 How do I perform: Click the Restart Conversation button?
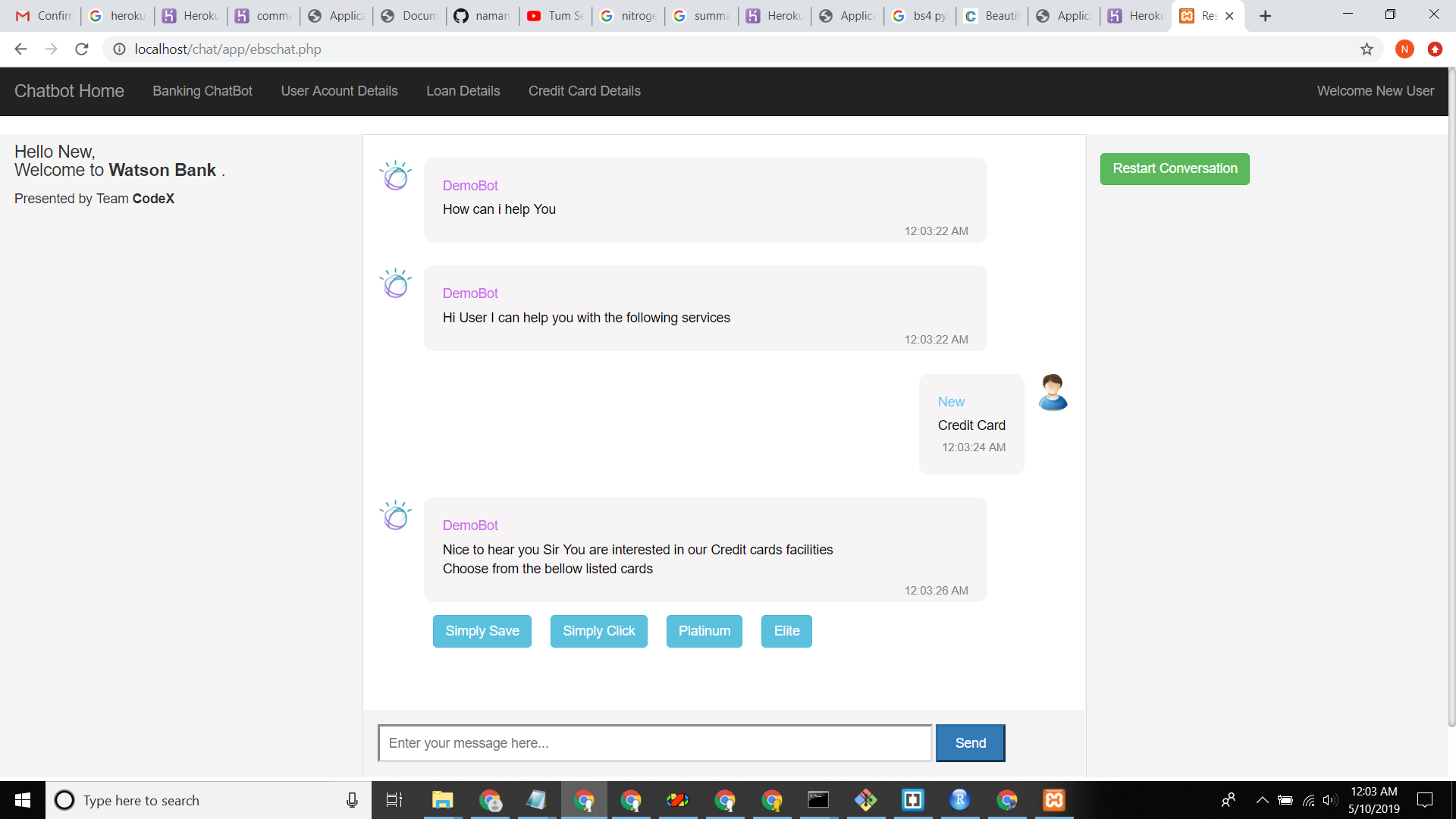coord(1174,168)
